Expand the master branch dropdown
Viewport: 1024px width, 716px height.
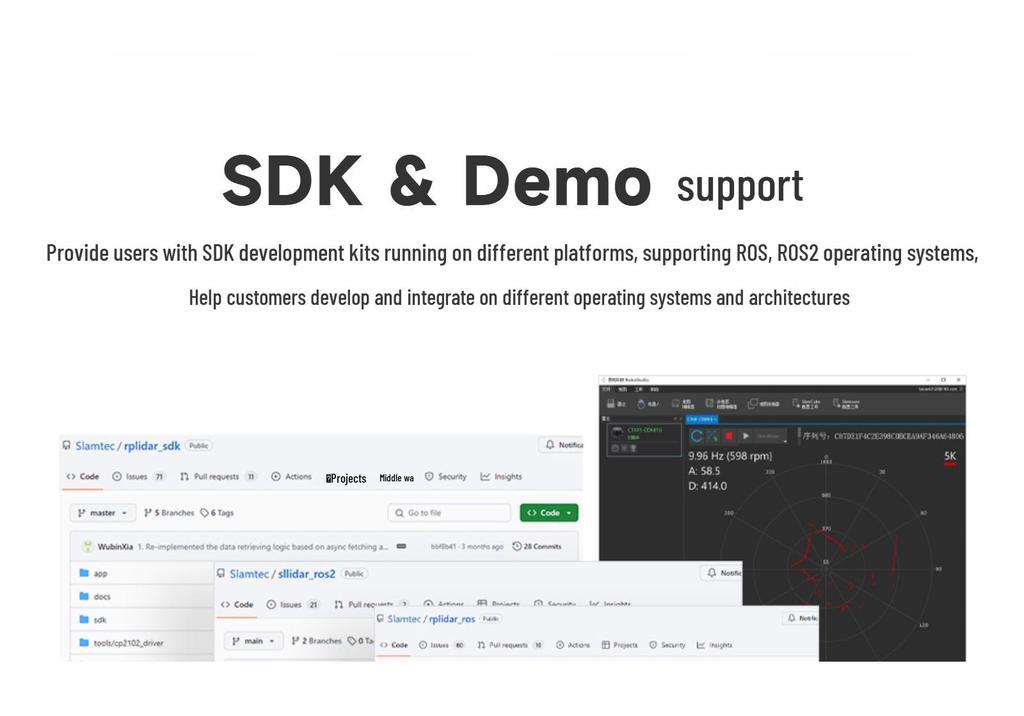[103, 513]
